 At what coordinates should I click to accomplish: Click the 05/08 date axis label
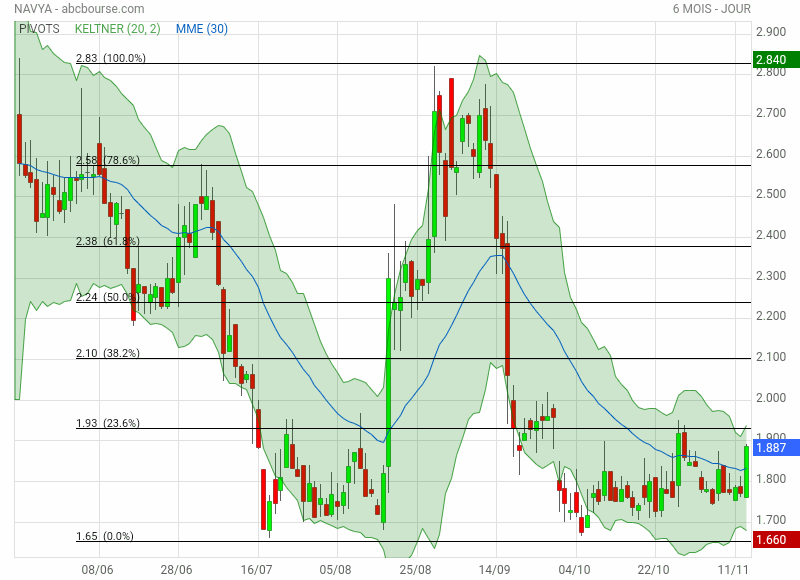pyautogui.click(x=335, y=569)
